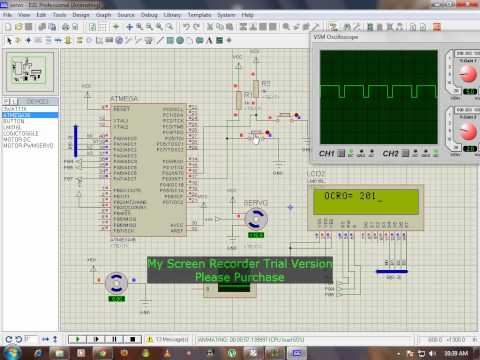The width and height of the screenshot is (480, 360).
Task: Select the Selection Mode arrow tool
Action: click(9, 41)
